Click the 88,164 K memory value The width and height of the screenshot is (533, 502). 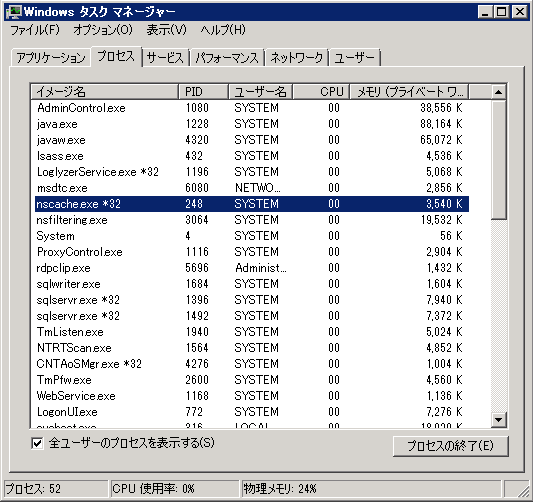441,124
